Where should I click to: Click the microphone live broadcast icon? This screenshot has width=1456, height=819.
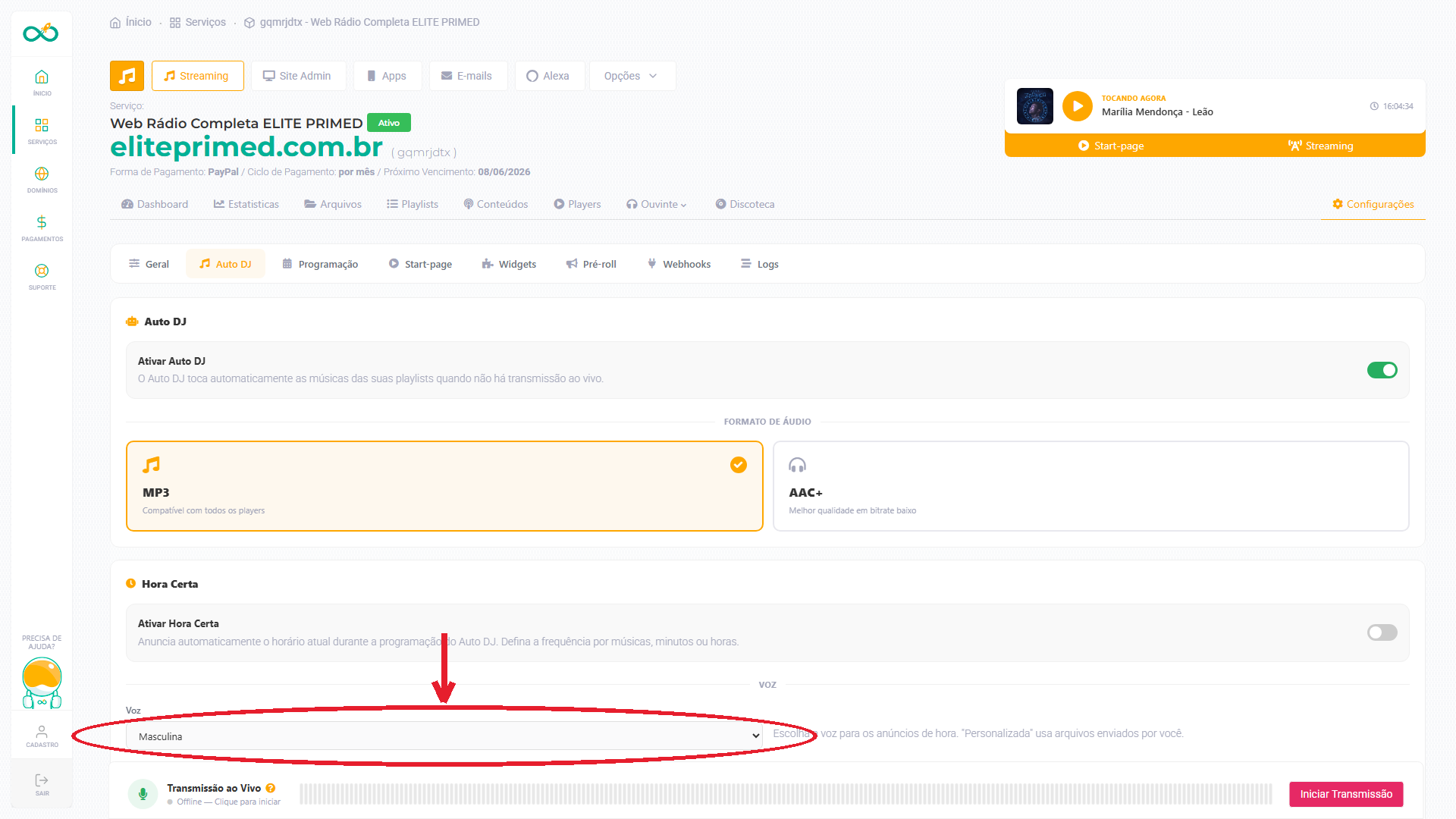click(x=143, y=794)
